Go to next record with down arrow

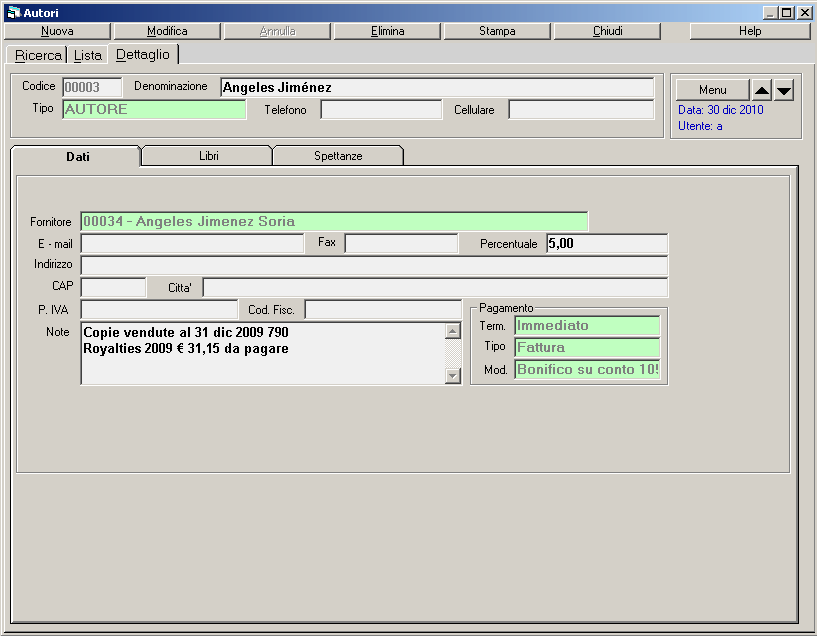point(784,90)
